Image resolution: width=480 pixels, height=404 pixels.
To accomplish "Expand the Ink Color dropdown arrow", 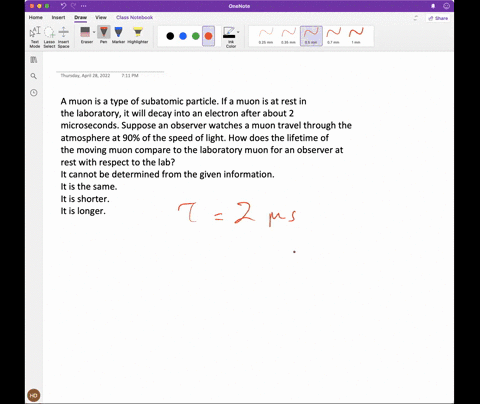I will tap(238, 32).
